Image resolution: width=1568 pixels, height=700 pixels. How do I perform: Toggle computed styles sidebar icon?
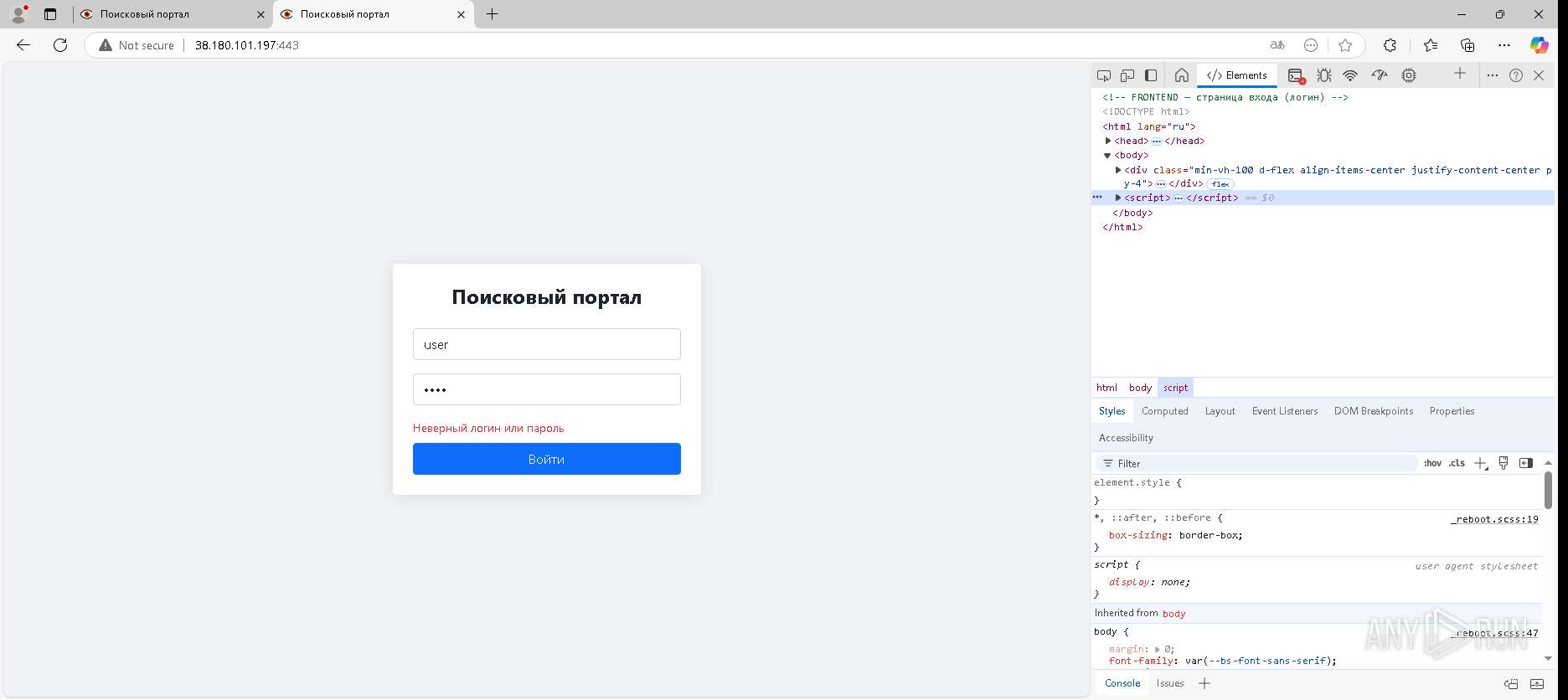coord(1526,463)
